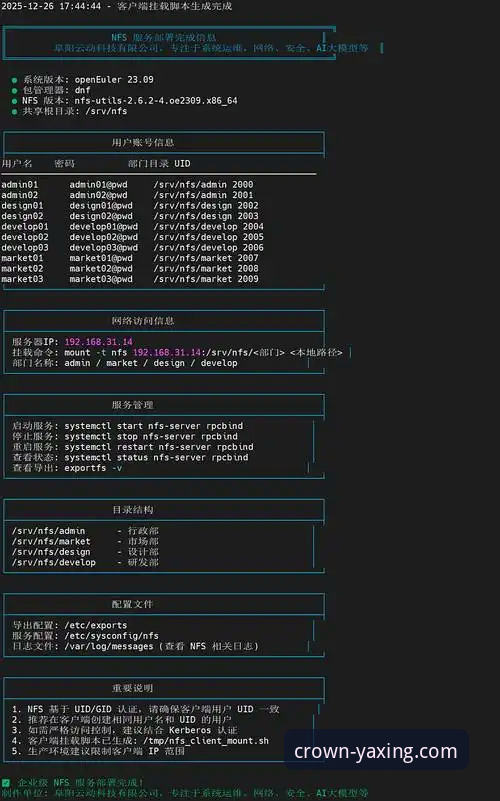Screen dimensions: 500x801
Task: Select the username develop01
Action: pos(25,226)
